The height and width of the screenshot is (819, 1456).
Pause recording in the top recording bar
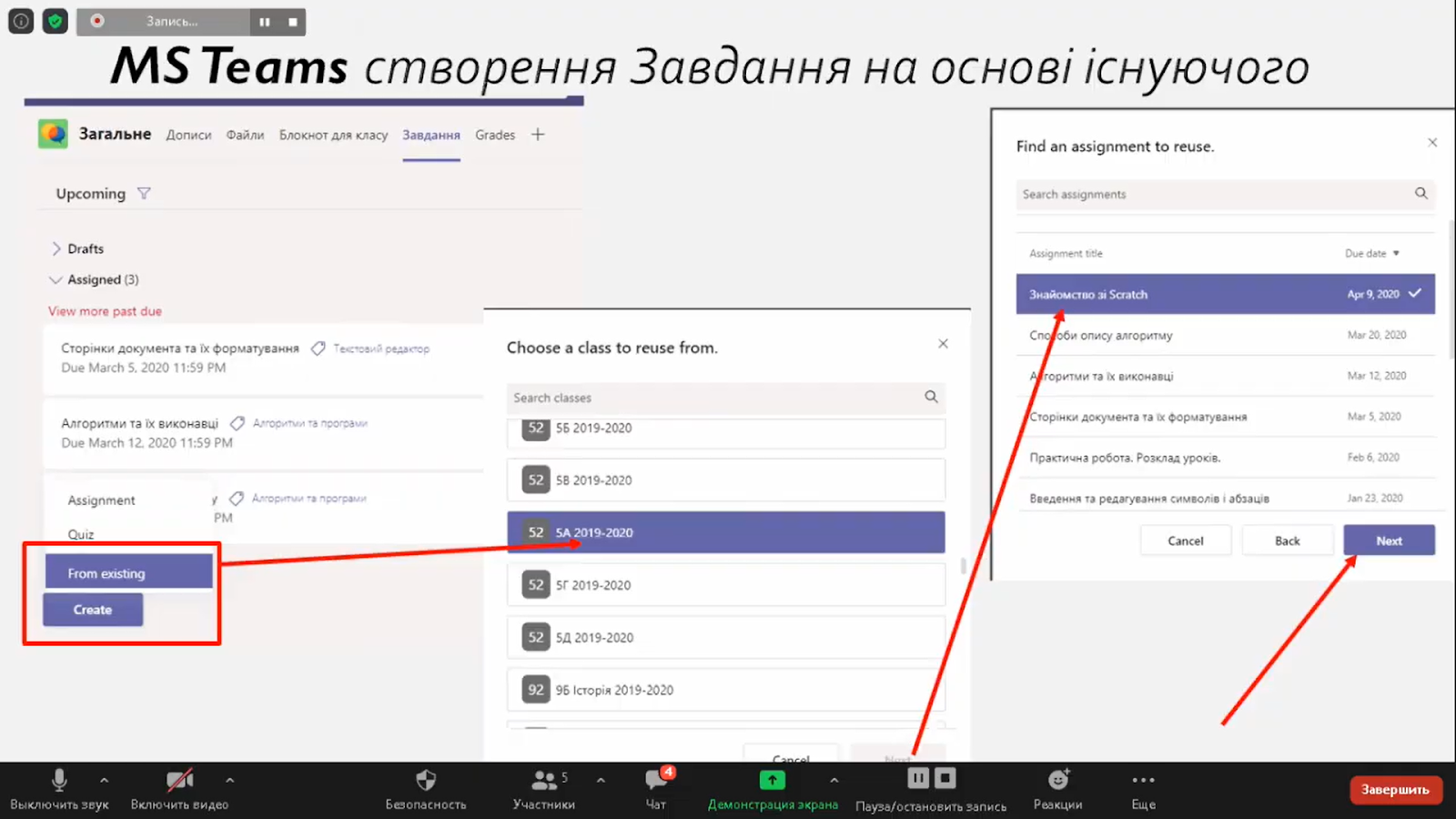[x=264, y=22]
